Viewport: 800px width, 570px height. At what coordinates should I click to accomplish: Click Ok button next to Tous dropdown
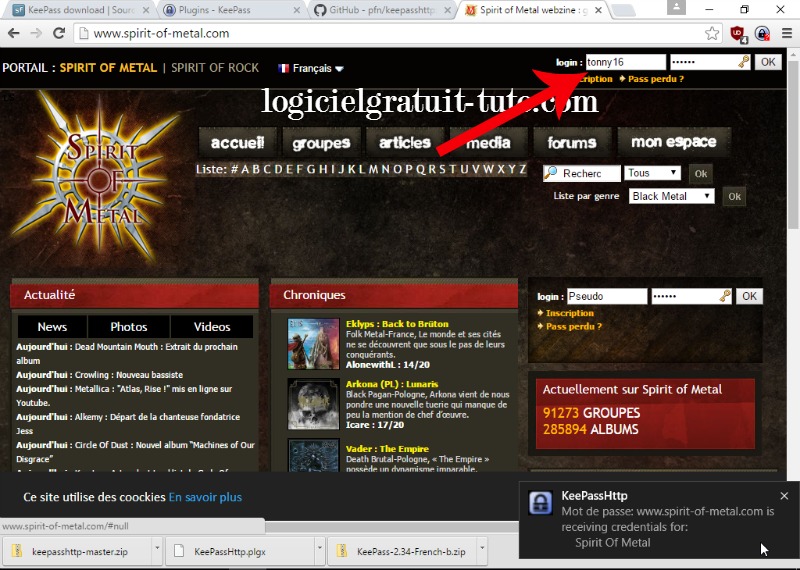[701, 174]
